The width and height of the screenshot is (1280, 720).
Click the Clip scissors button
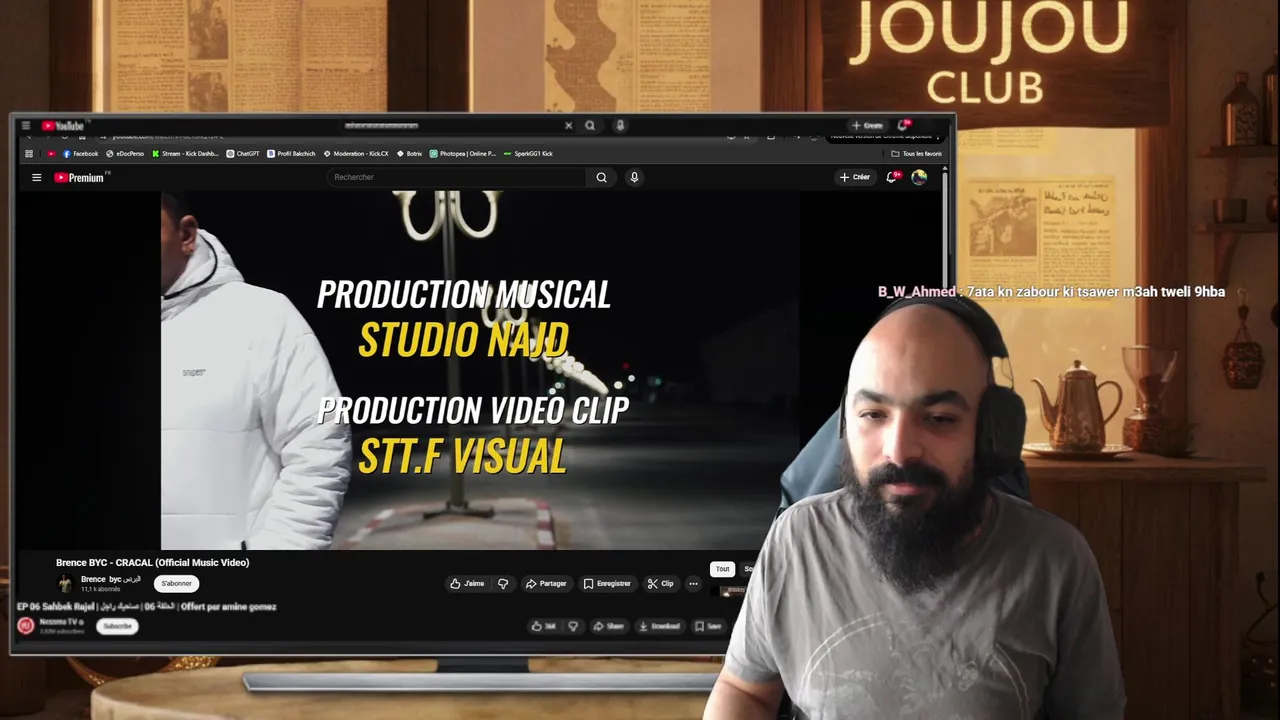660,584
